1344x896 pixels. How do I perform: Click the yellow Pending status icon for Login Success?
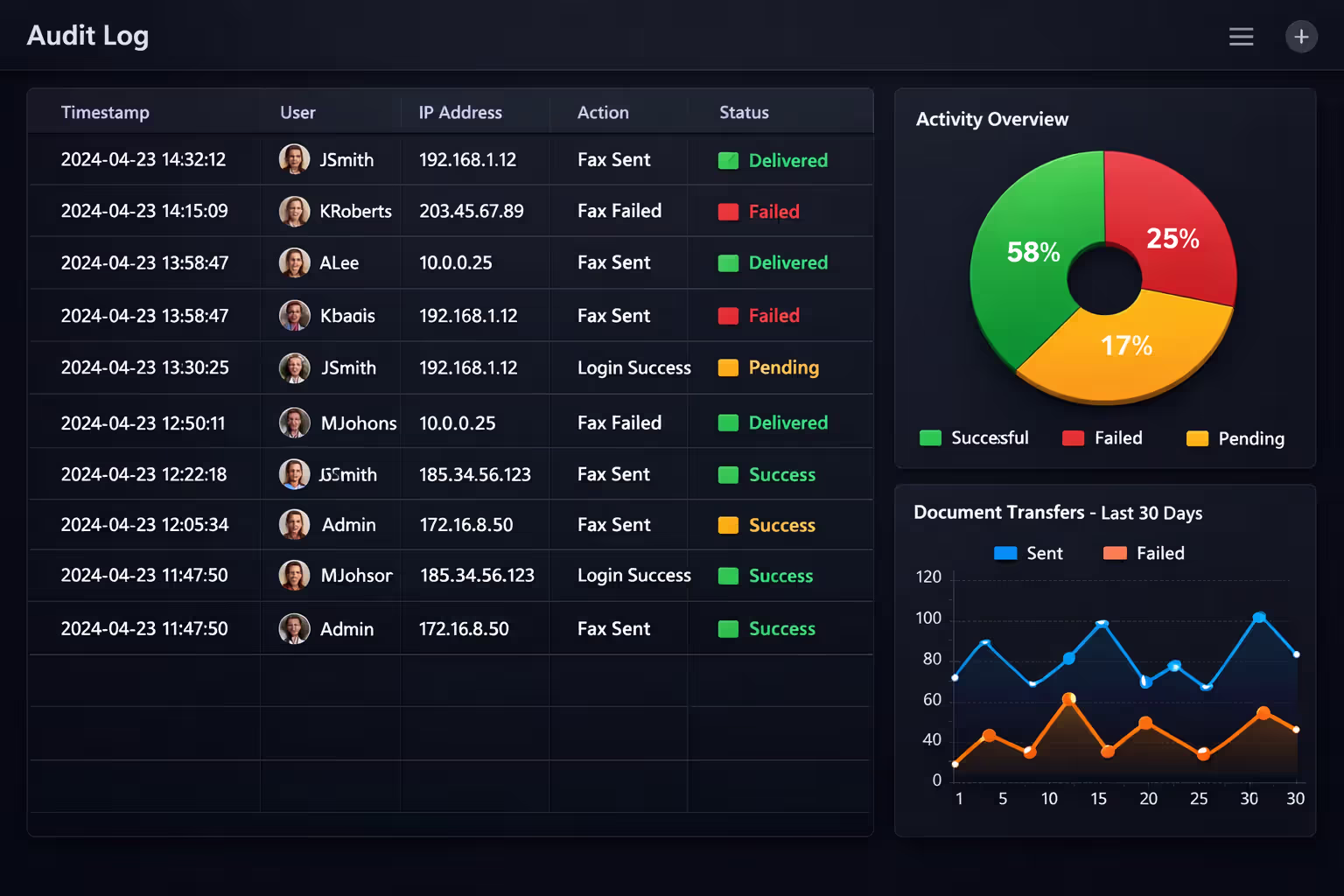[x=728, y=367]
